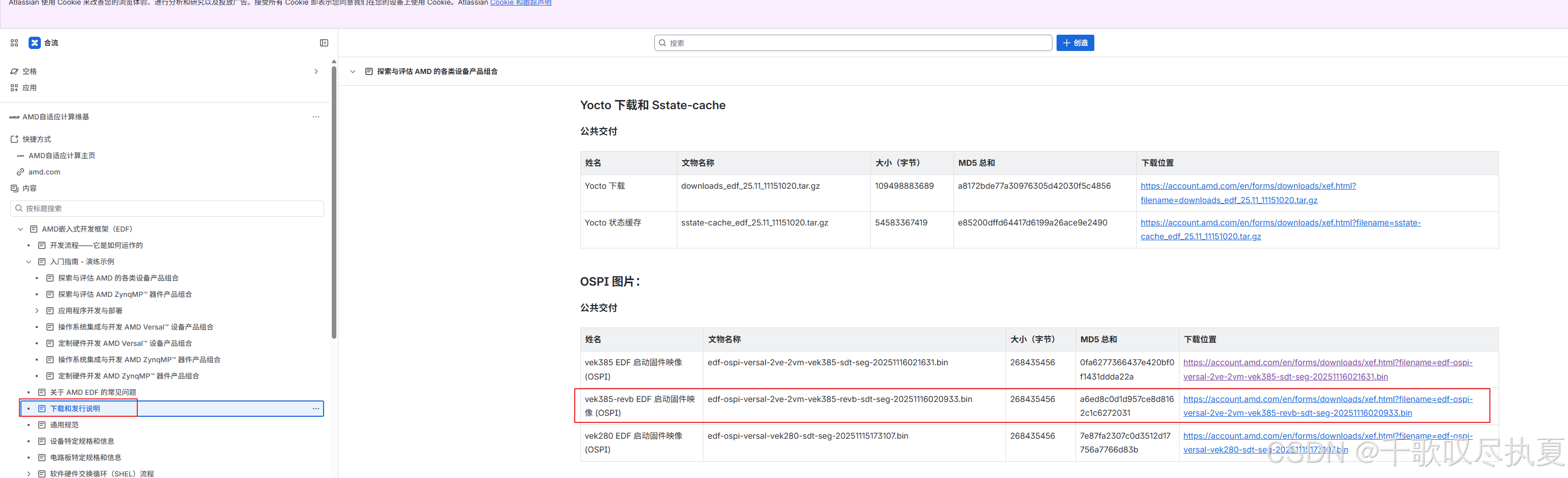
Task: Open 开发流程——它是如何运作的 page
Action: pyautogui.click(x=96, y=246)
